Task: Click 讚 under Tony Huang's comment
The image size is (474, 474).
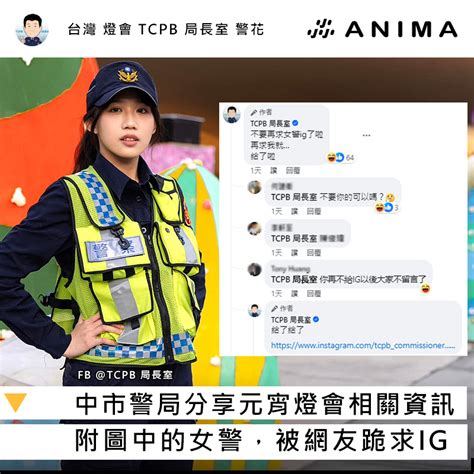Action: 294,293
